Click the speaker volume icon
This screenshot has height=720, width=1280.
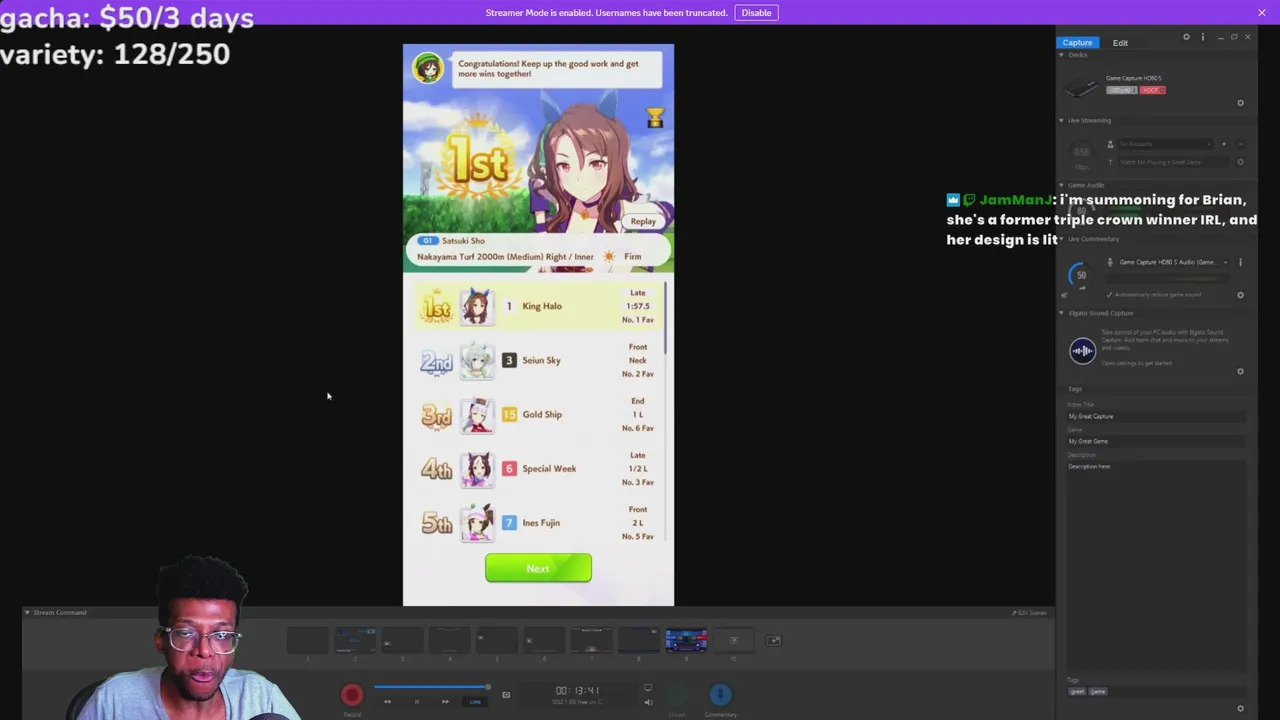[648, 702]
